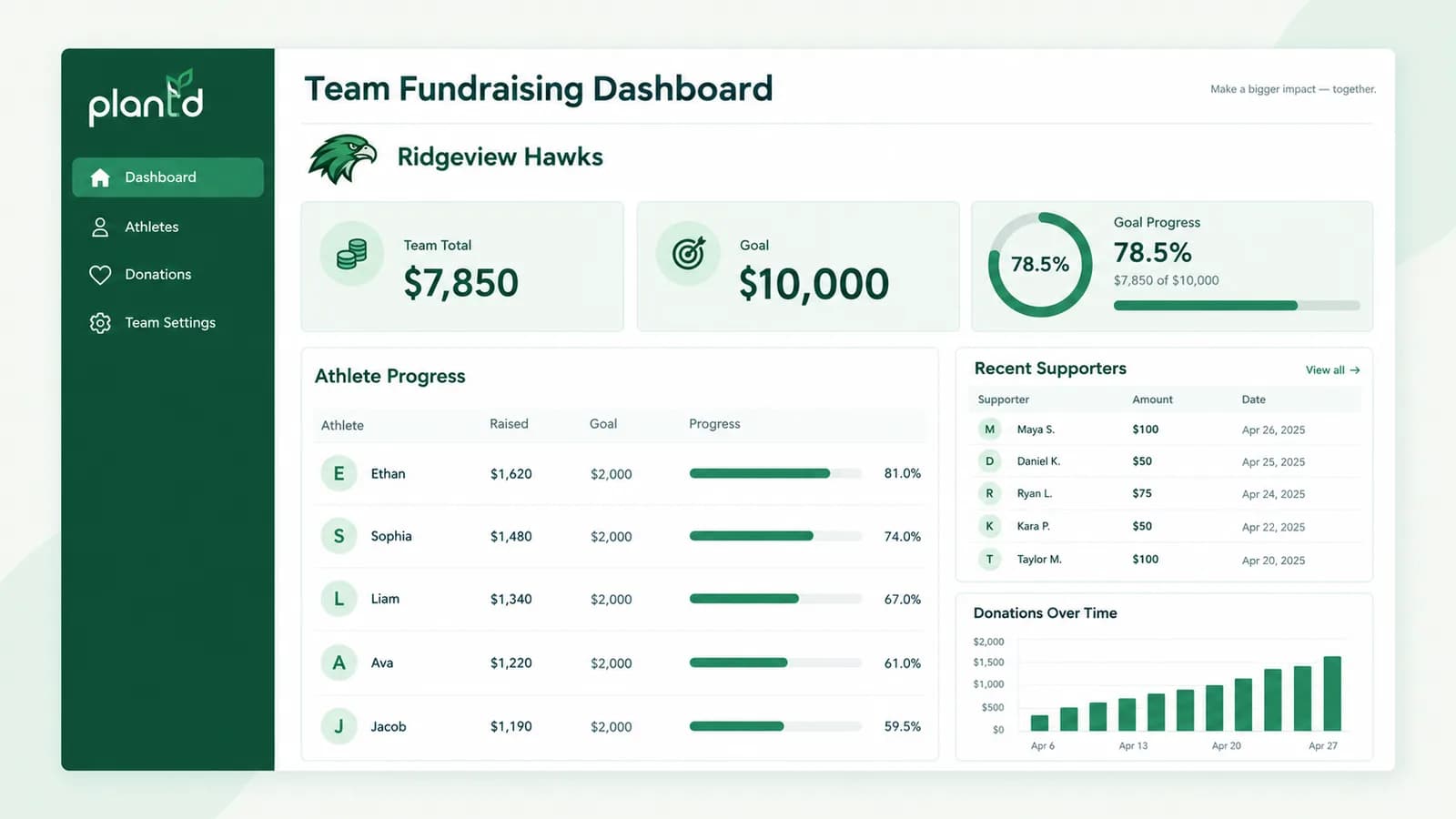Click the target icon in the Goal card

point(688,254)
